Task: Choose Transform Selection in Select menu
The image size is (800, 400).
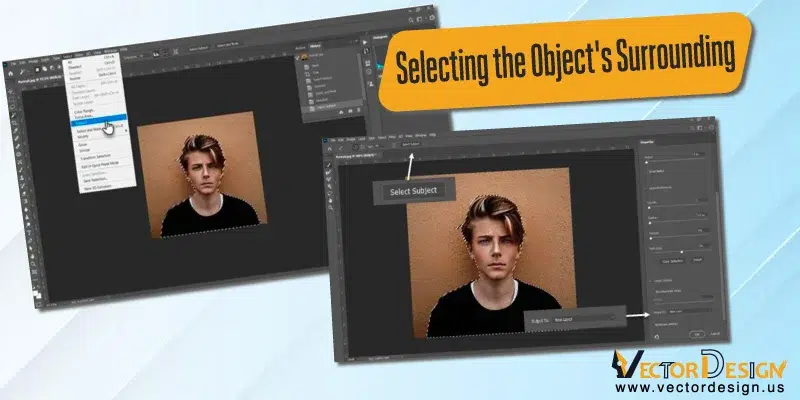Action: (x=95, y=157)
